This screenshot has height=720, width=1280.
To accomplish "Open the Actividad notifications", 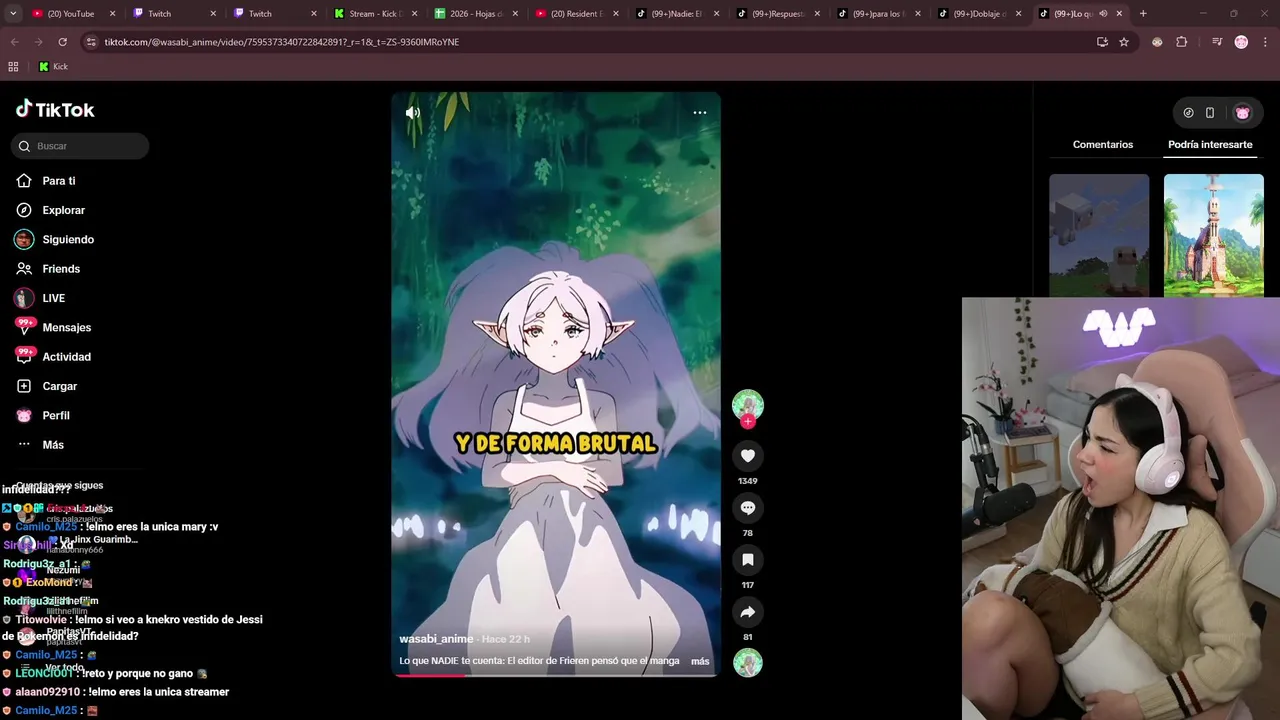I will coord(66,357).
